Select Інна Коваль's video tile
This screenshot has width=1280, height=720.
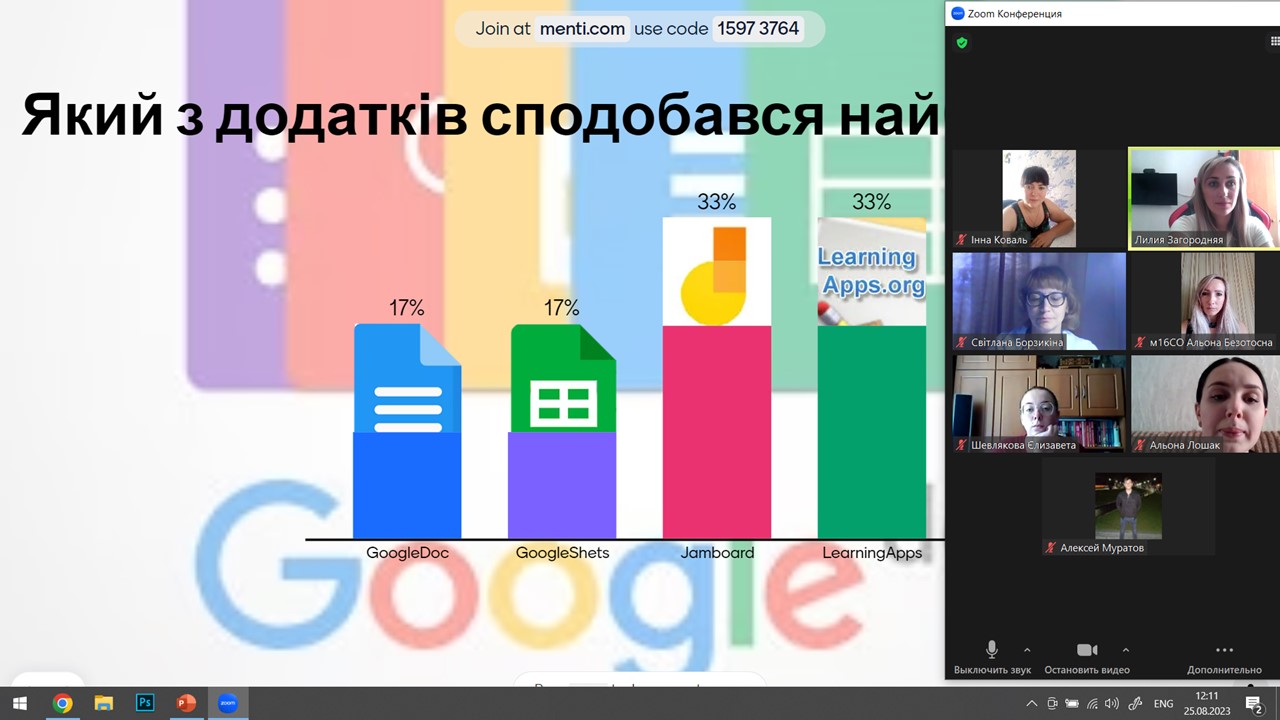1039,199
